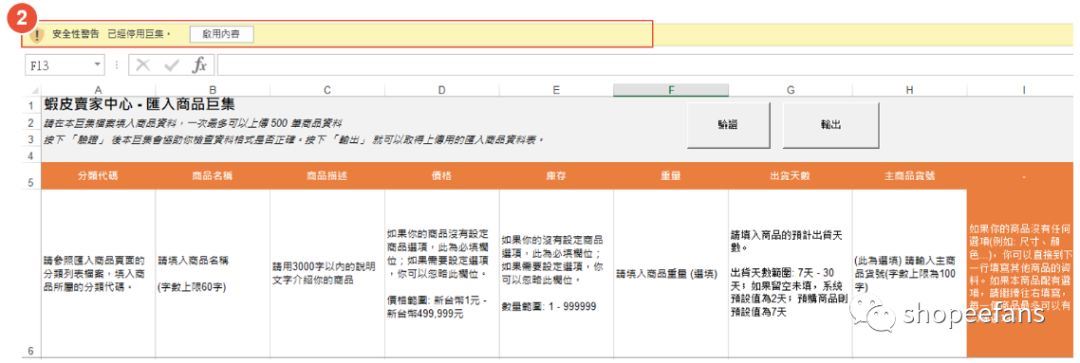Click row 3 instruction line starting 按下「驗證」
The width and height of the screenshot is (1080, 363).
click(x=293, y=140)
